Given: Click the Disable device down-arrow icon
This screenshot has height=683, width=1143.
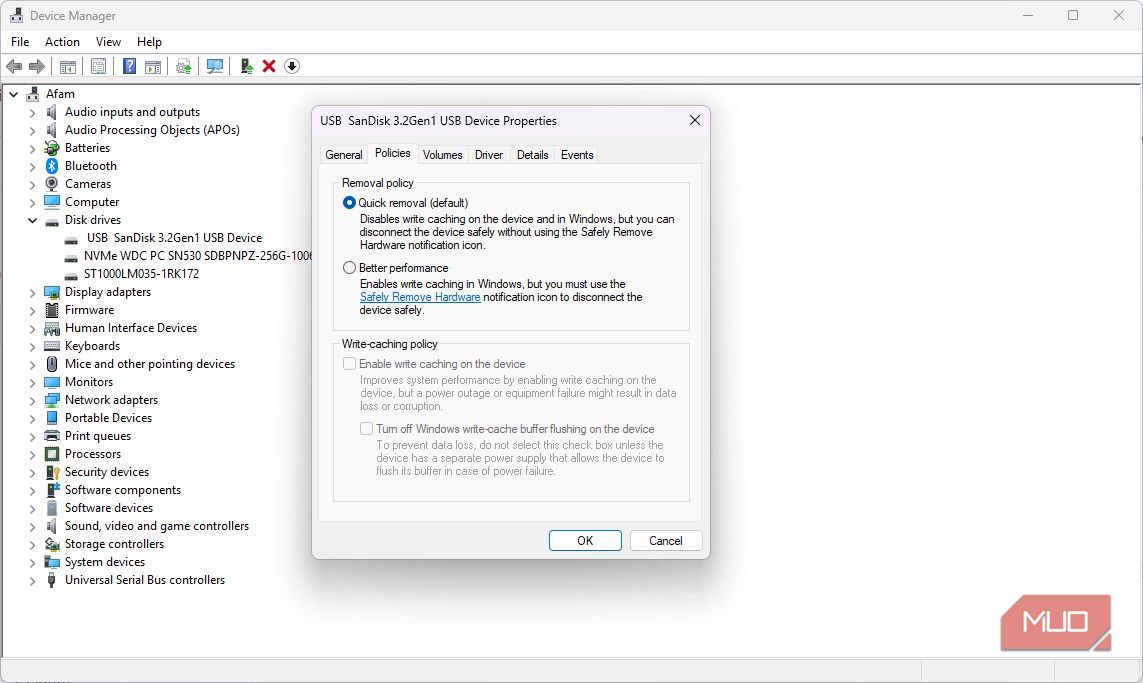Looking at the screenshot, I should [292, 66].
